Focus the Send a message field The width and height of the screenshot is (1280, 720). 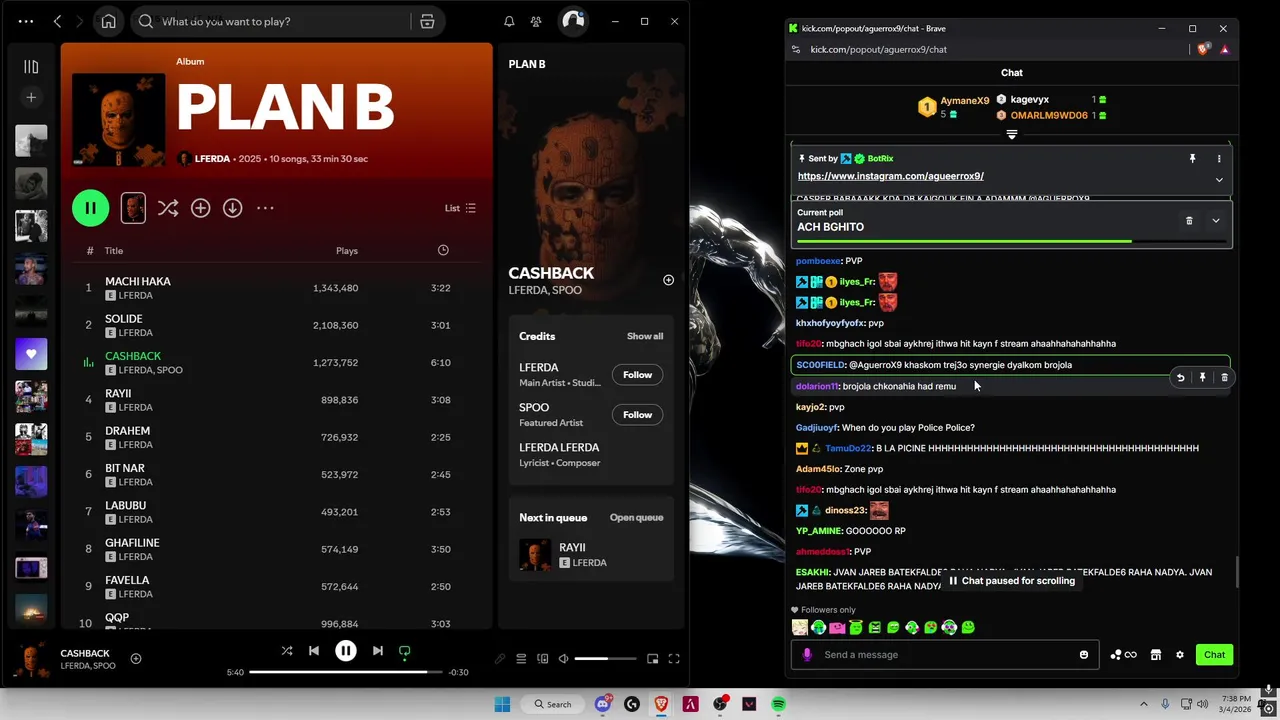click(x=945, y=655)
